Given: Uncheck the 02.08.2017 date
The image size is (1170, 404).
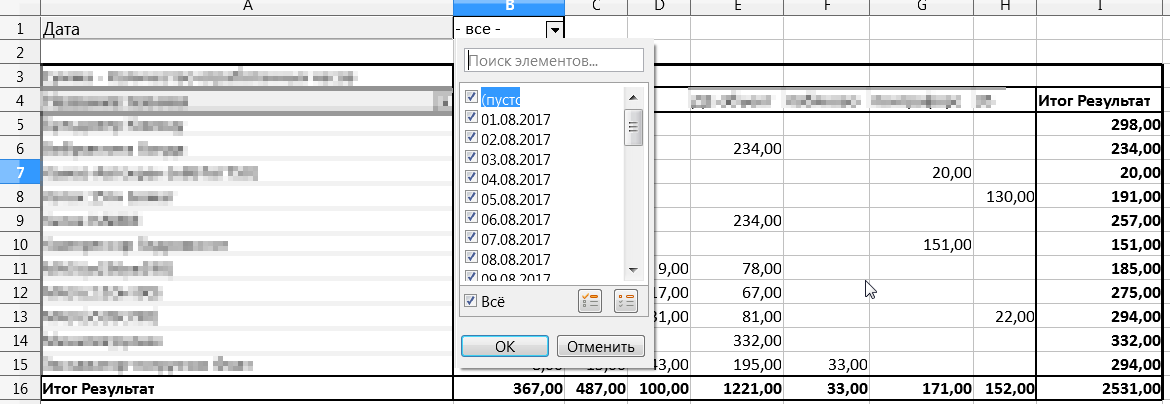Looking at the screenshot, I should tap(471, 137).
